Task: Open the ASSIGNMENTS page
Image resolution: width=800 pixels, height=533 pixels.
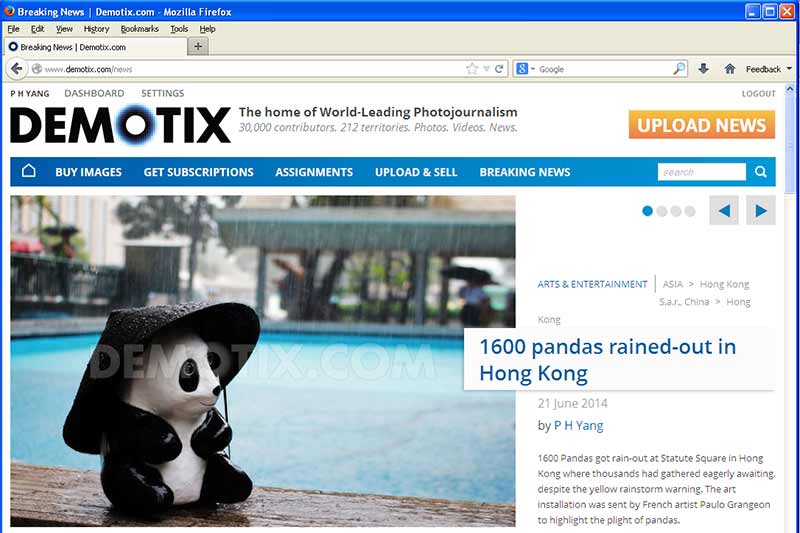Action: (314, 172)
